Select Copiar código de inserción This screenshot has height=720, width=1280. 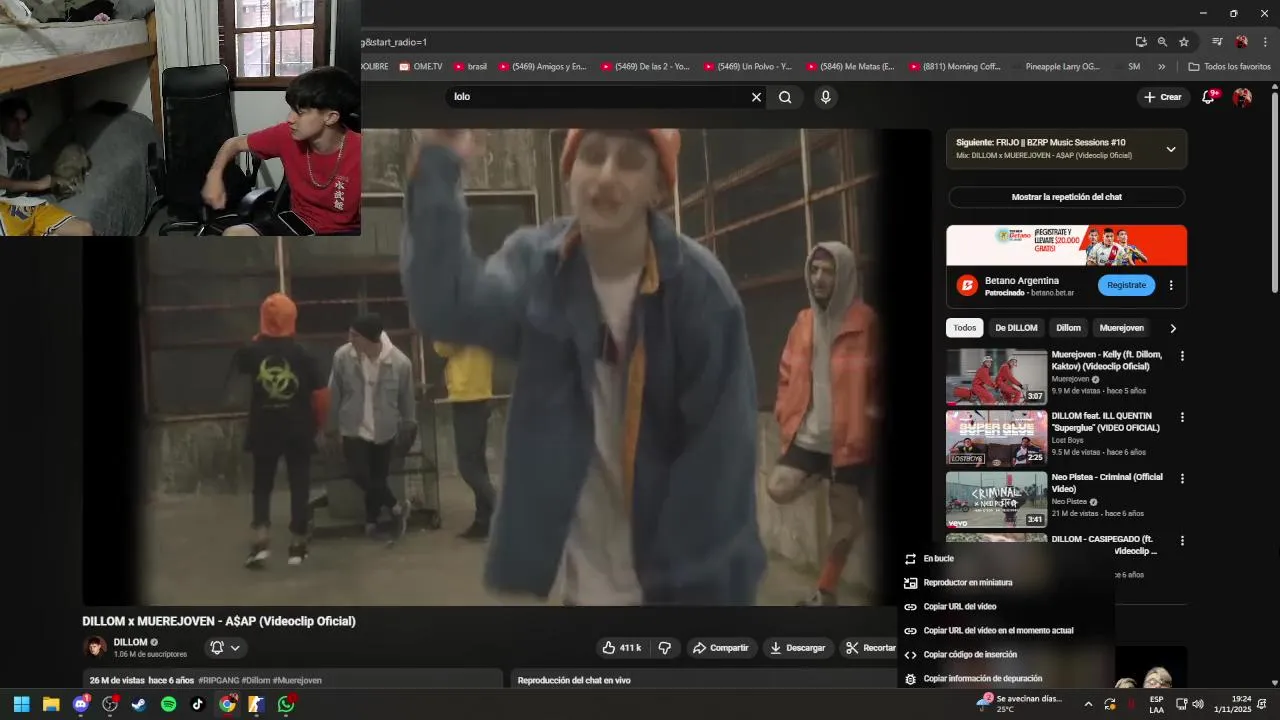coord(1006,655)
